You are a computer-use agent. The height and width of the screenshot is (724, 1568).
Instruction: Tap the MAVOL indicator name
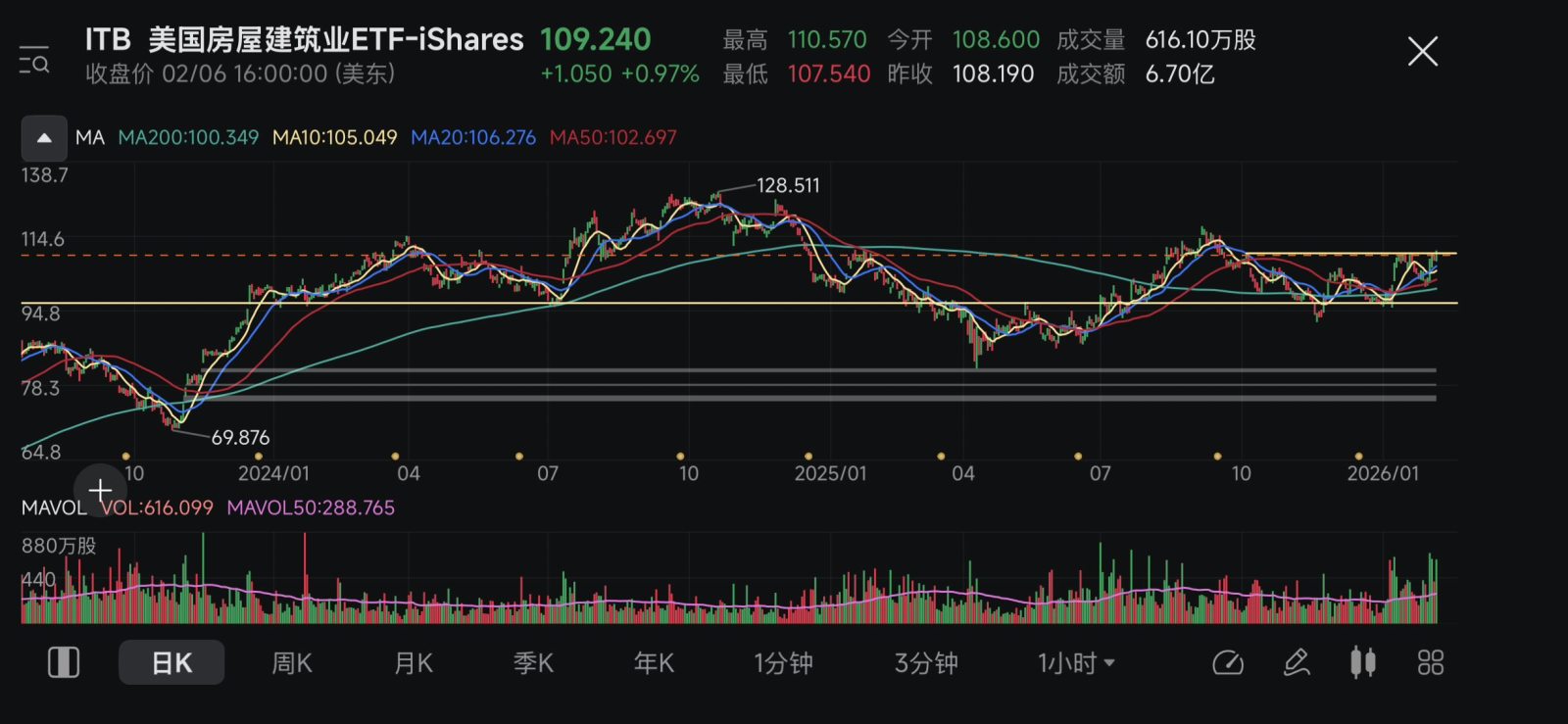[x=54, y=507]
